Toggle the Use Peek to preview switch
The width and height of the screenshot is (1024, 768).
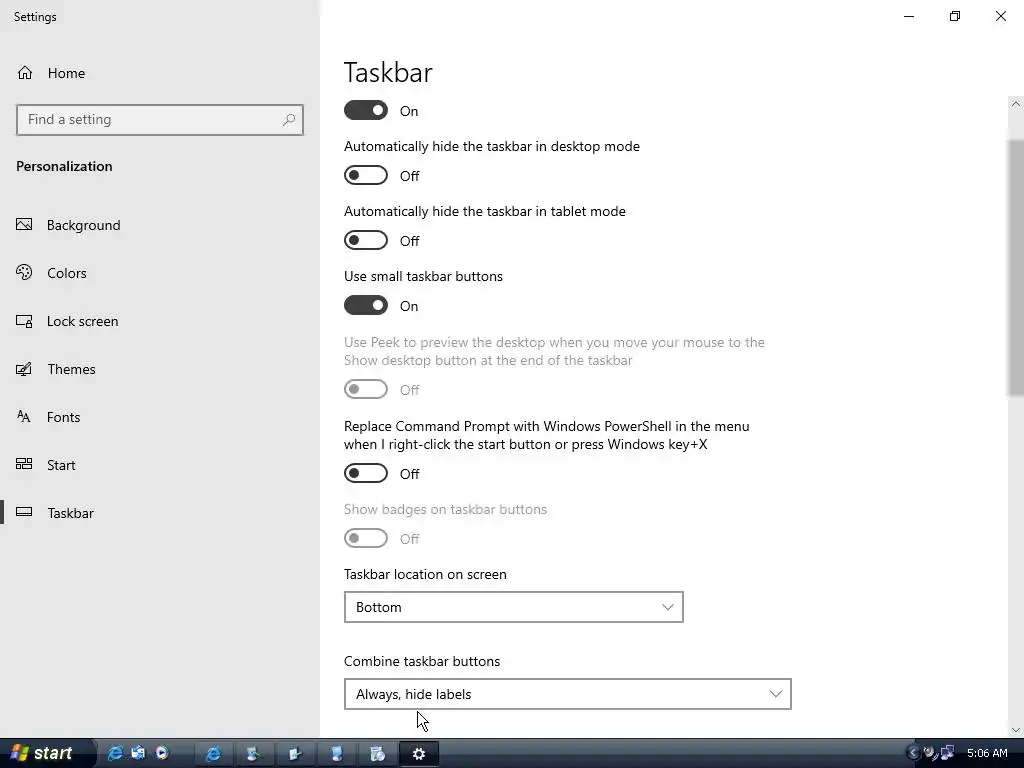click(366, 389)
